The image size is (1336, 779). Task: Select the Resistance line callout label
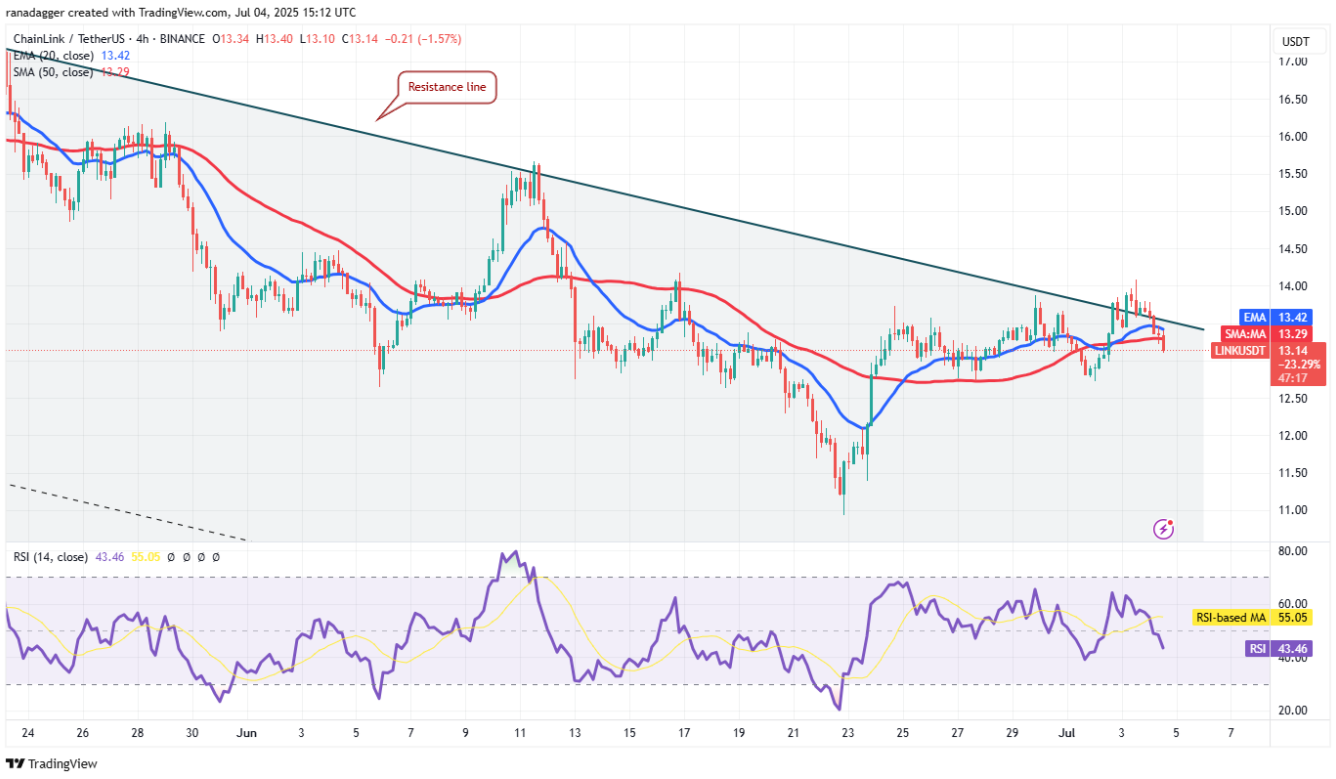pos(447,88)
